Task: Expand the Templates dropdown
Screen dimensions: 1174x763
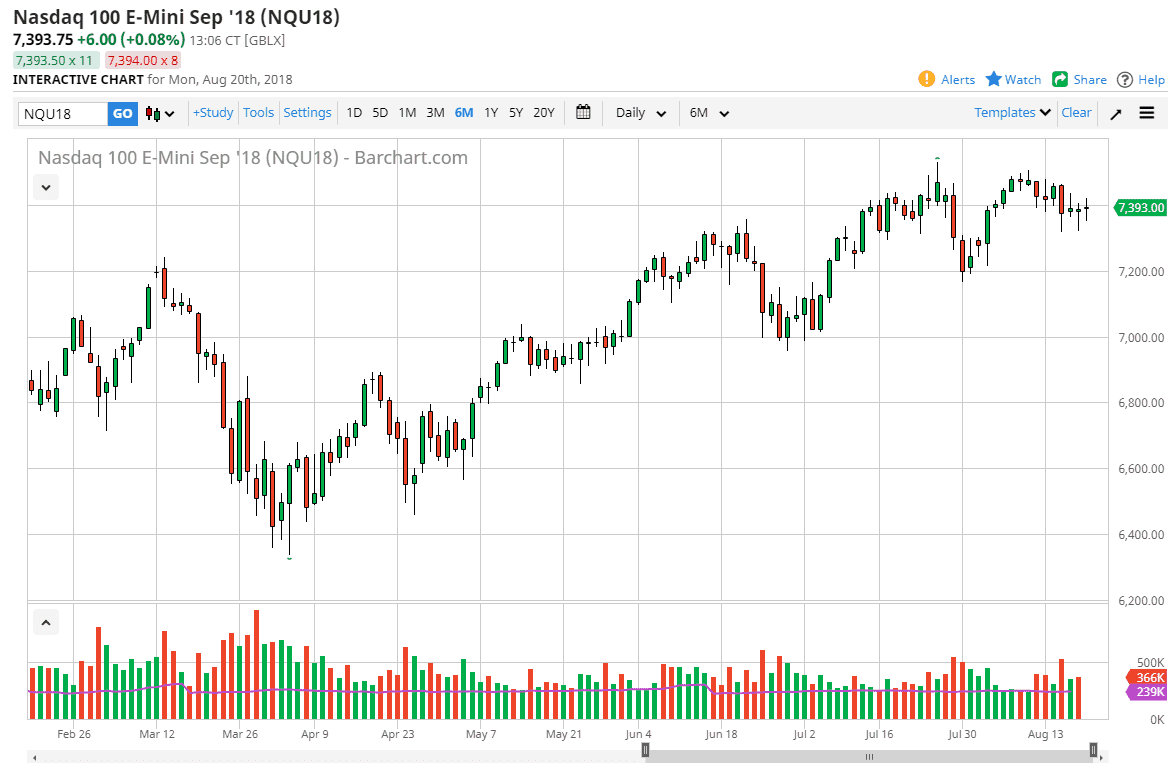Action: [1013, 112]
